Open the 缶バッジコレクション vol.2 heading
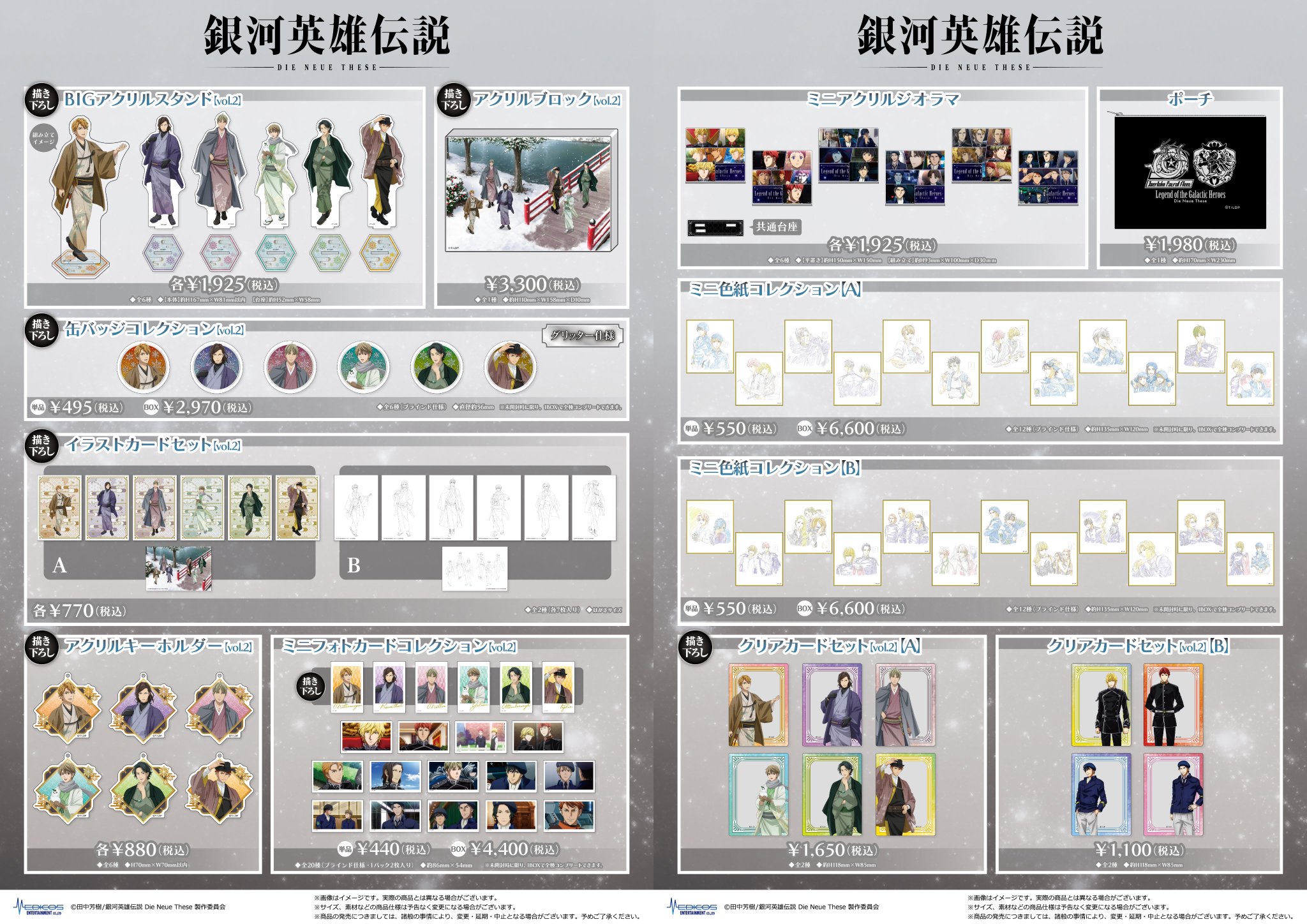The height and width of the screenshot is (924, 1307). tap(154, 329)
